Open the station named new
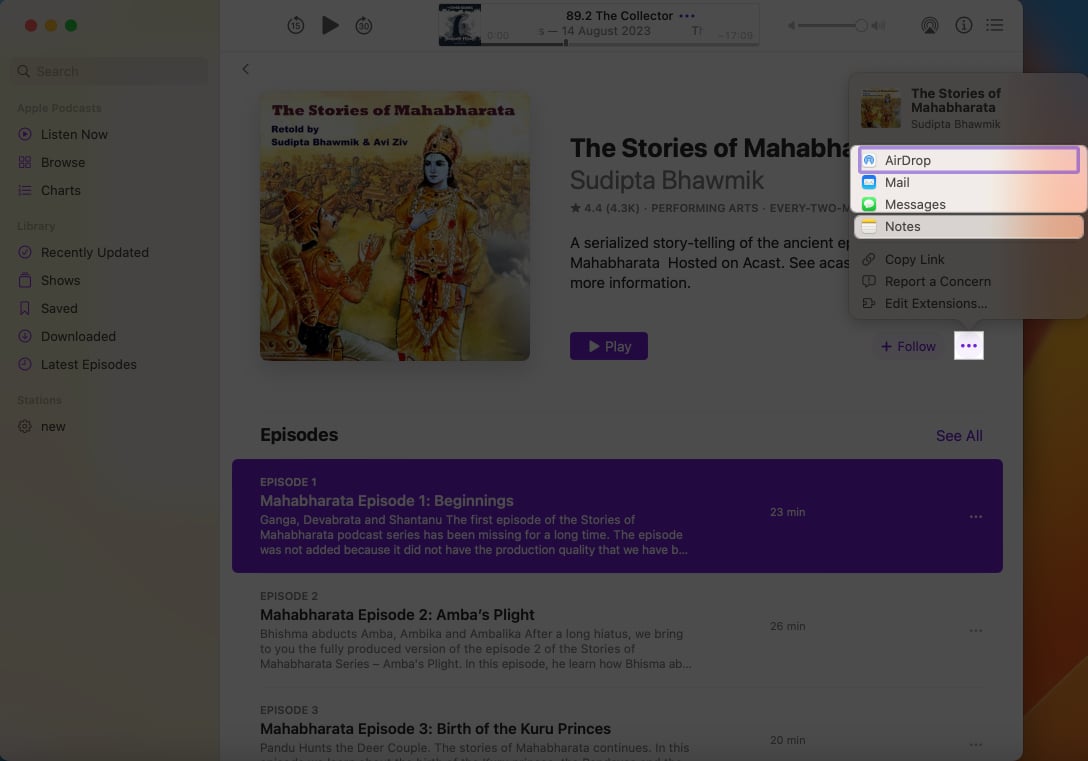 click(53, 427)
